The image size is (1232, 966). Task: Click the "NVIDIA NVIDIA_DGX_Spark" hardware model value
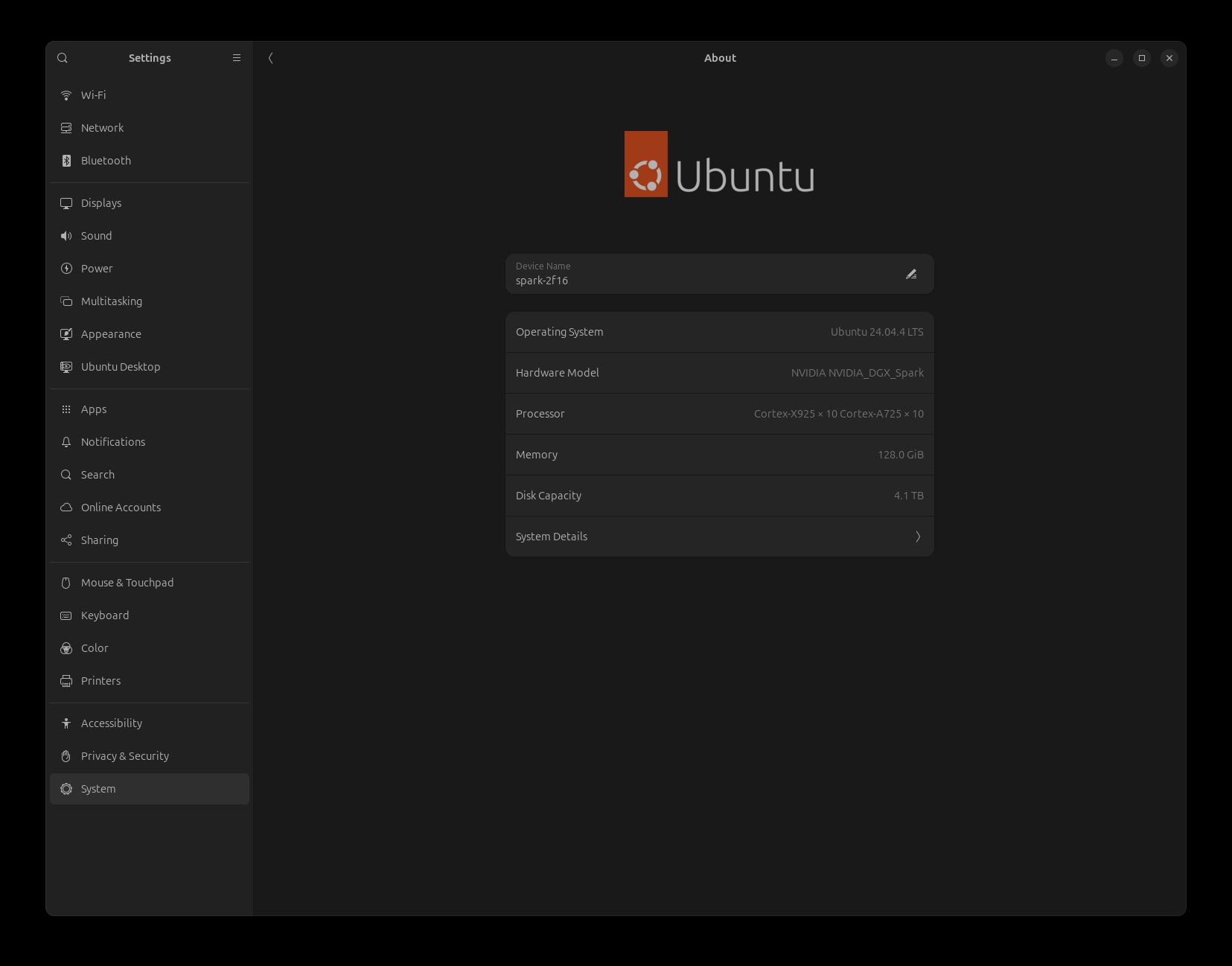pyautogui.click(x=858, y=373)
